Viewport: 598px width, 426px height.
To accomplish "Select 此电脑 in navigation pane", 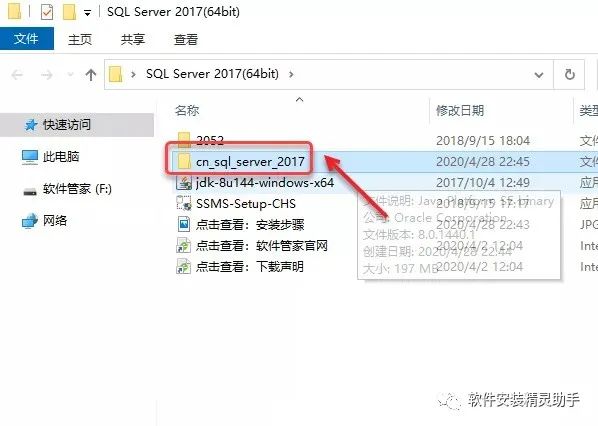I will pos(61,156).
